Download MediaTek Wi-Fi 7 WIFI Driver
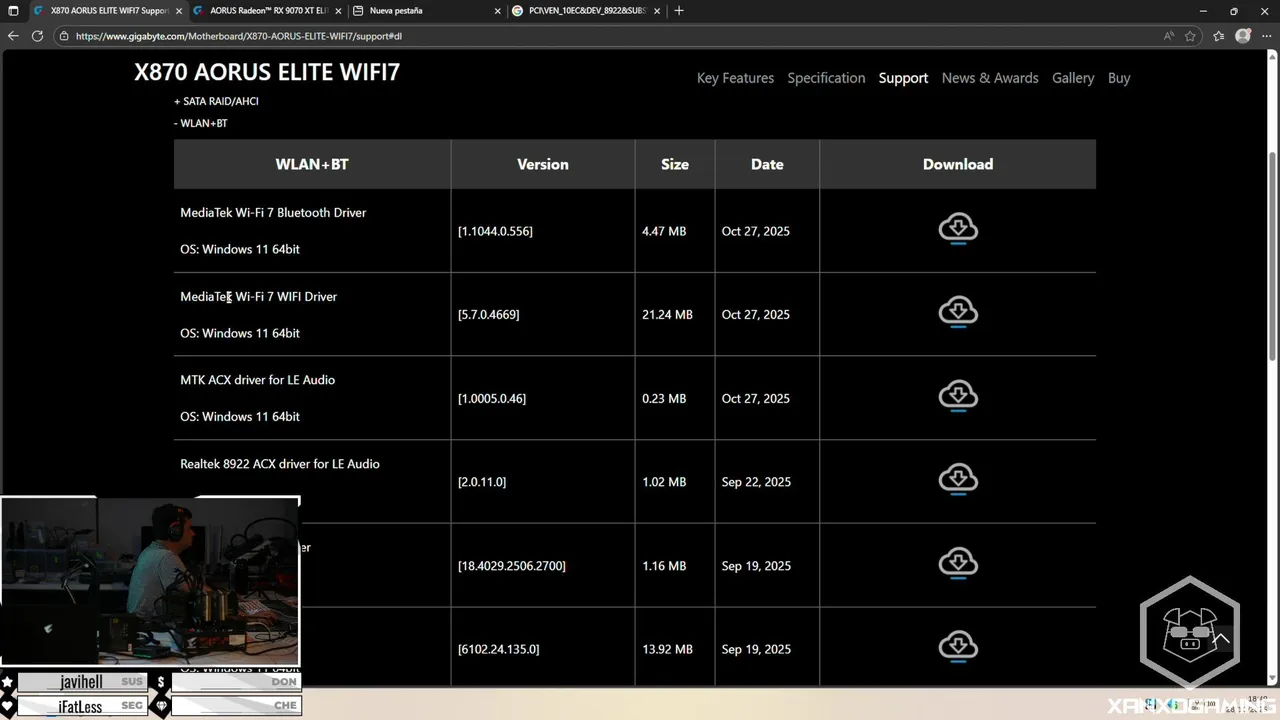The width and height of the screenshot is (1280, 720). (958, 313)
